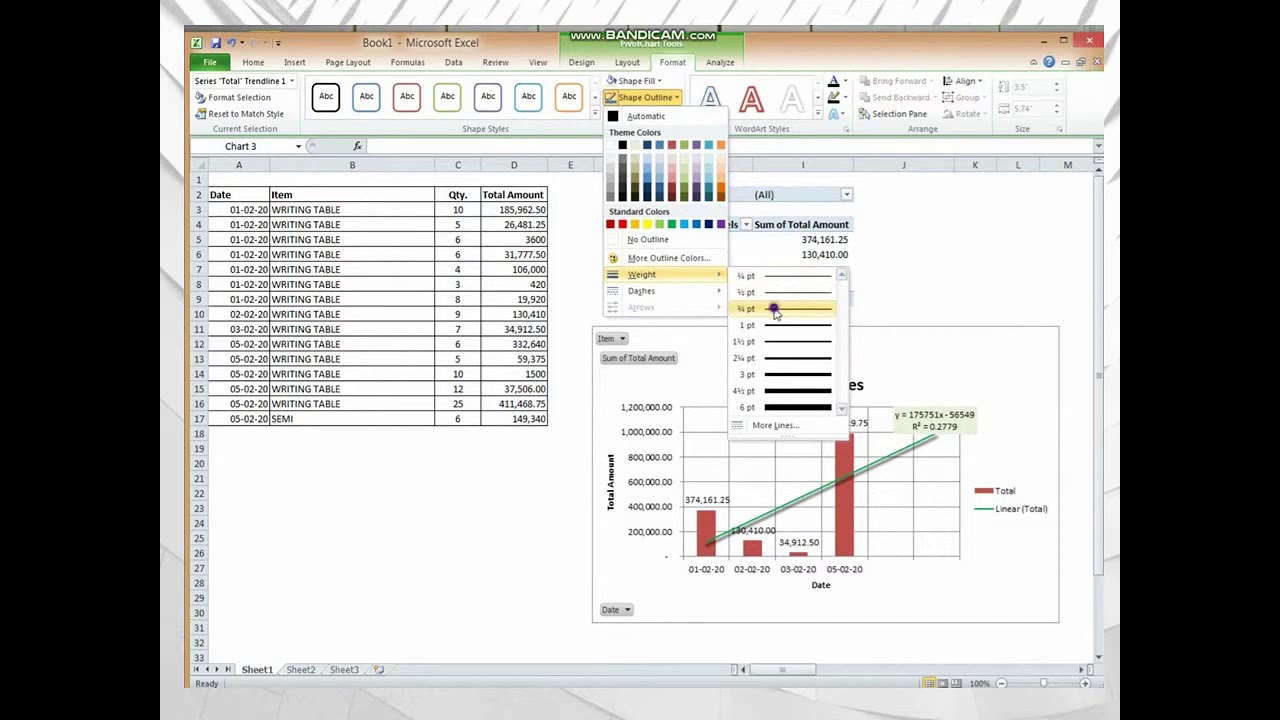
Task: Open the Name Box dropdown arrow
Action: (298, 147)
